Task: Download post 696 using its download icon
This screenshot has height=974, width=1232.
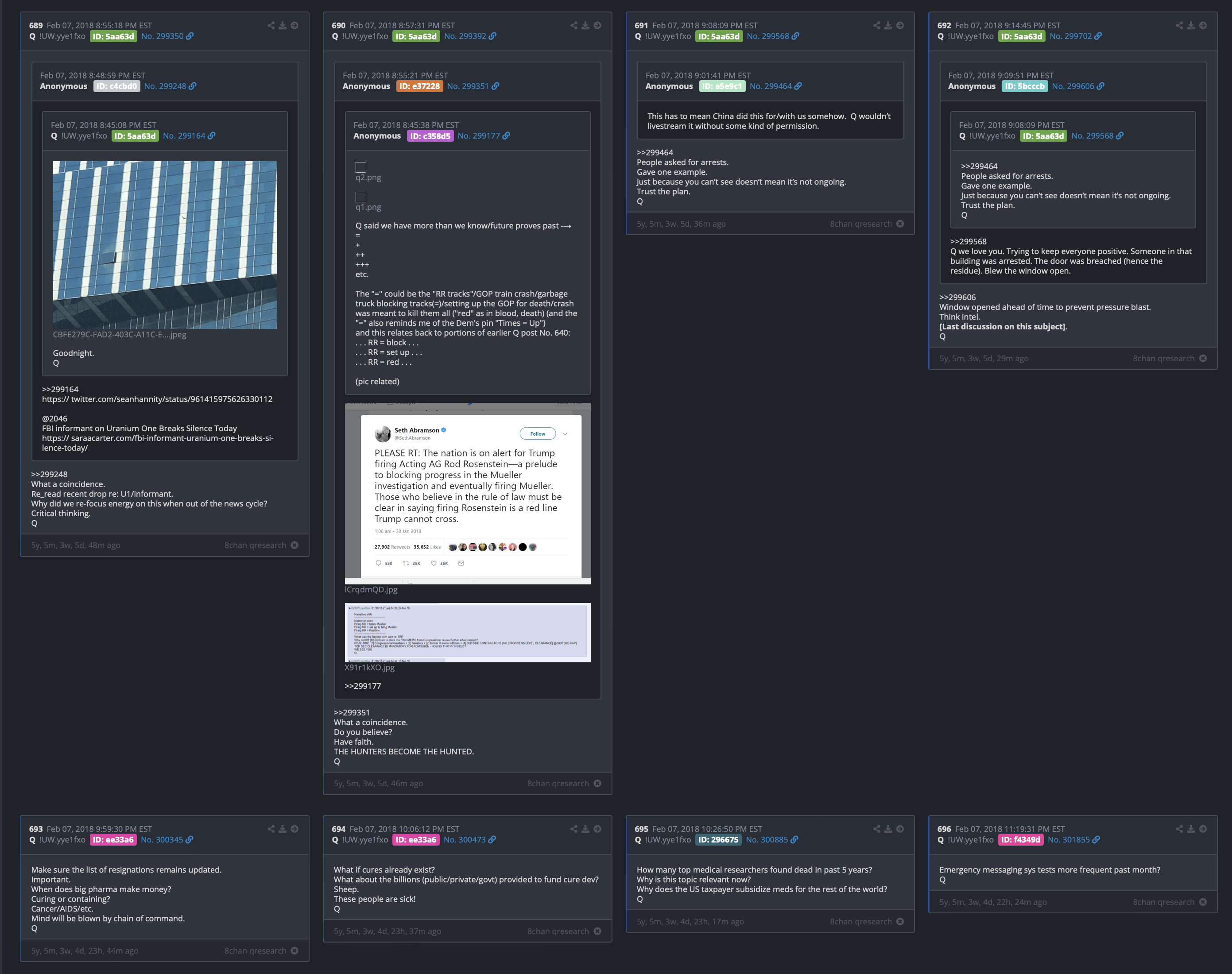Action: [x=1191, y=829]
